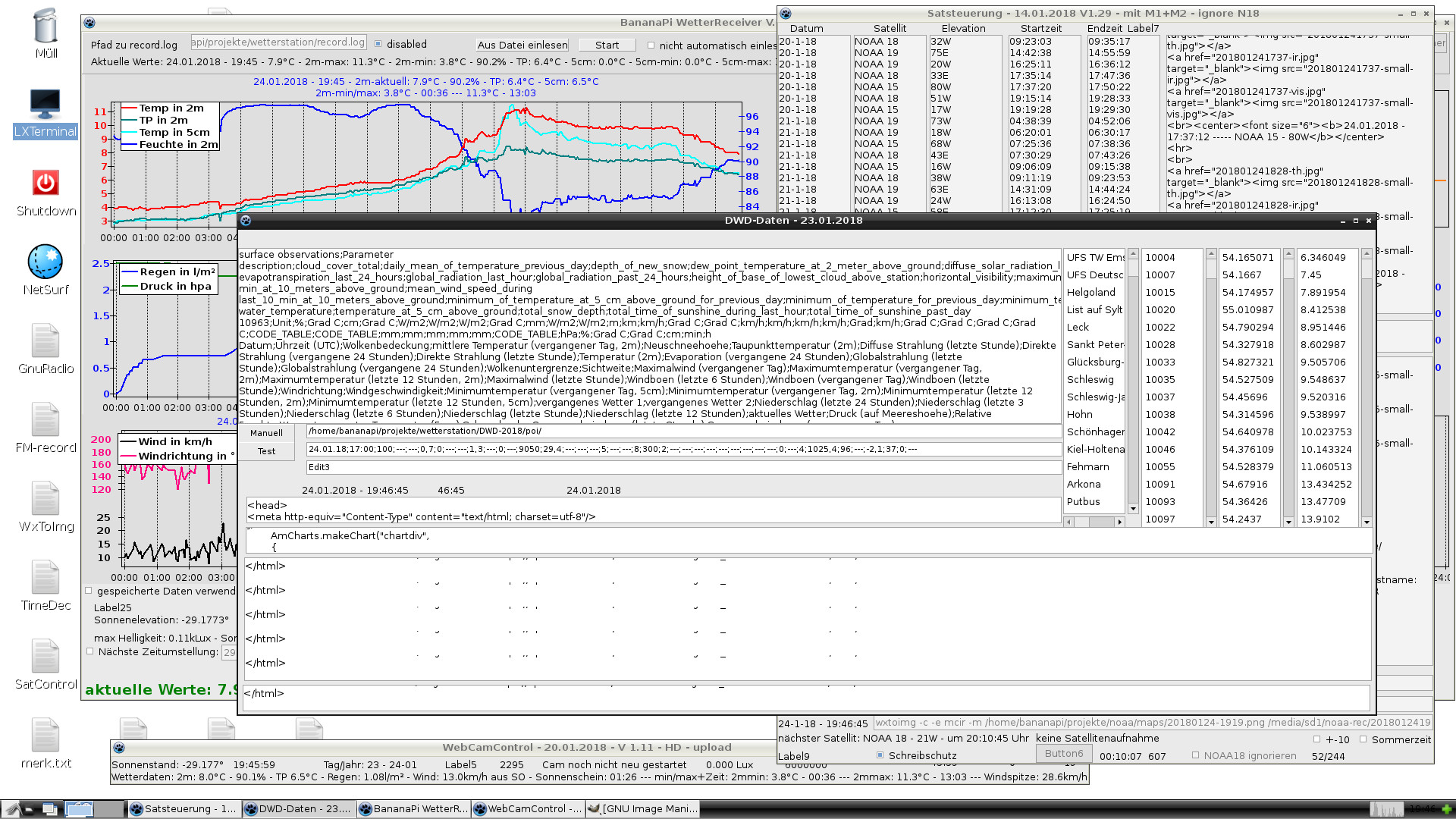The image size is (1456, 819).
Task: Click the WebCamControl window title icon
Action: [119, 748]
